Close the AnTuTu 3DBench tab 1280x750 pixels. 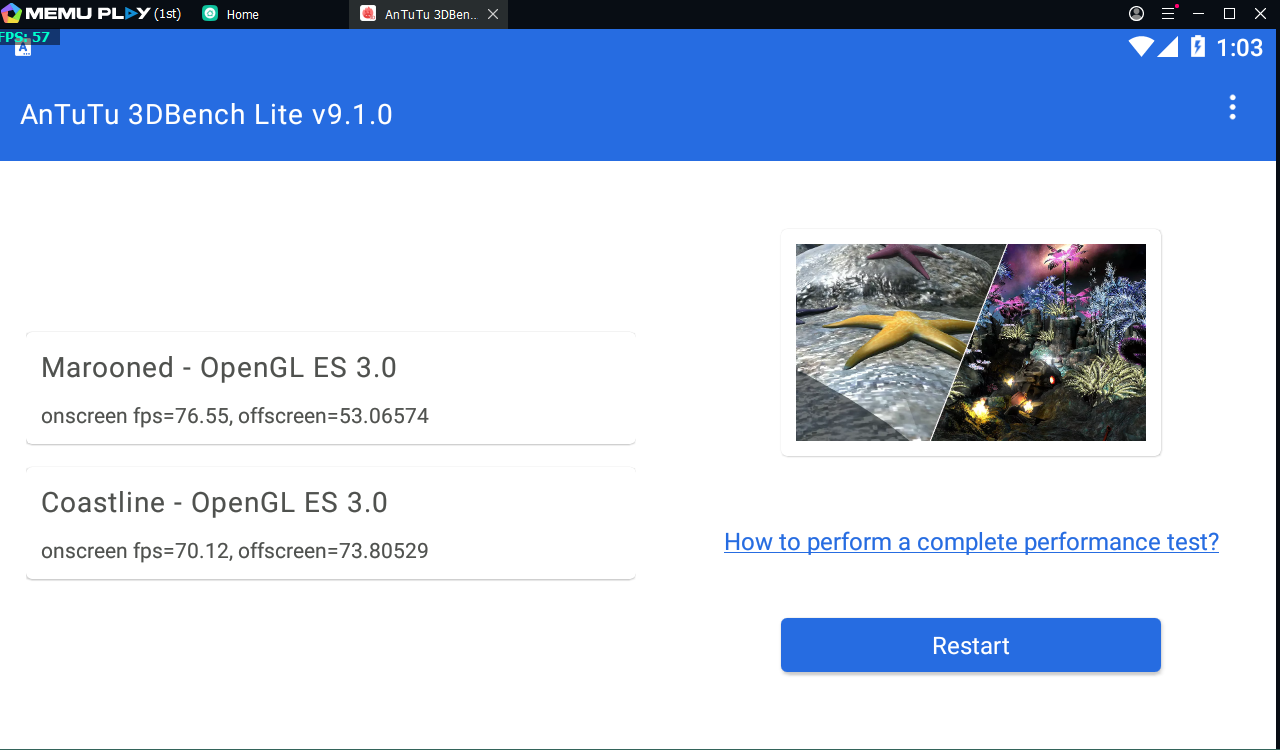[493, 14]
